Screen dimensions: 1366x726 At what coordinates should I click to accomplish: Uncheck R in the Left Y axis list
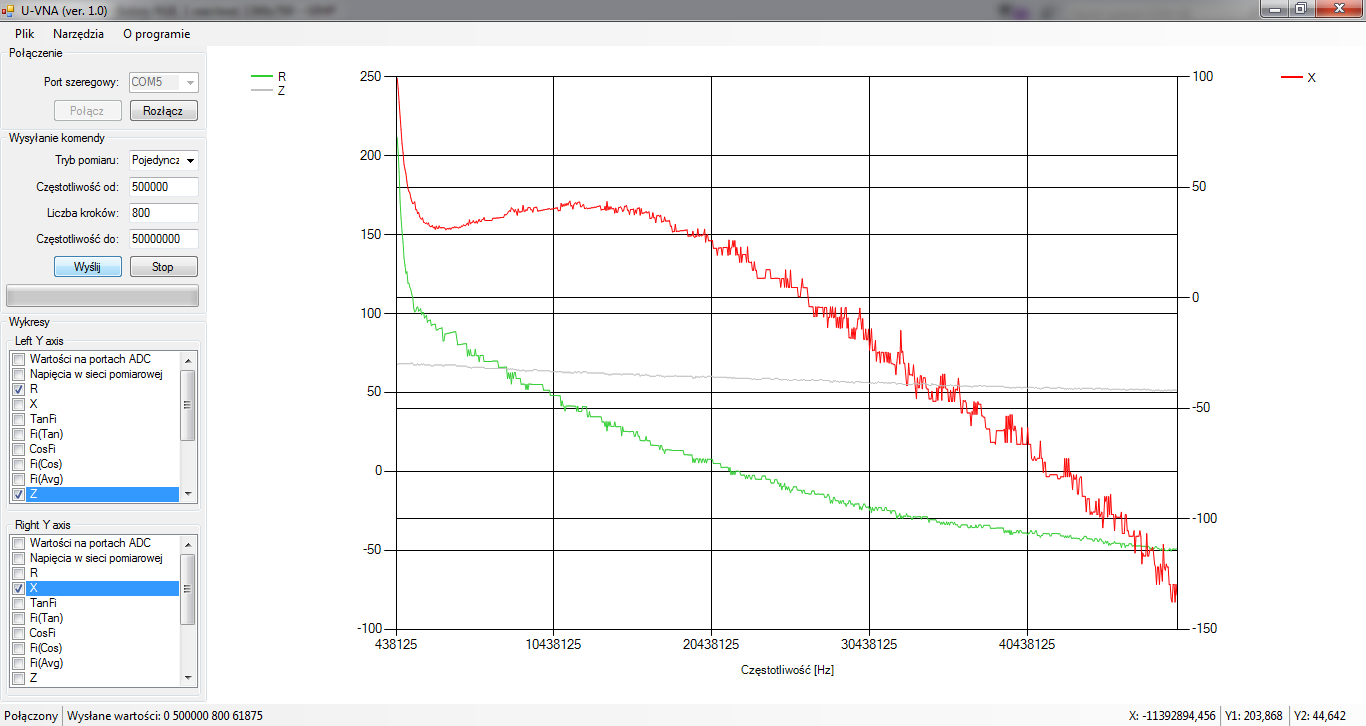18,389
